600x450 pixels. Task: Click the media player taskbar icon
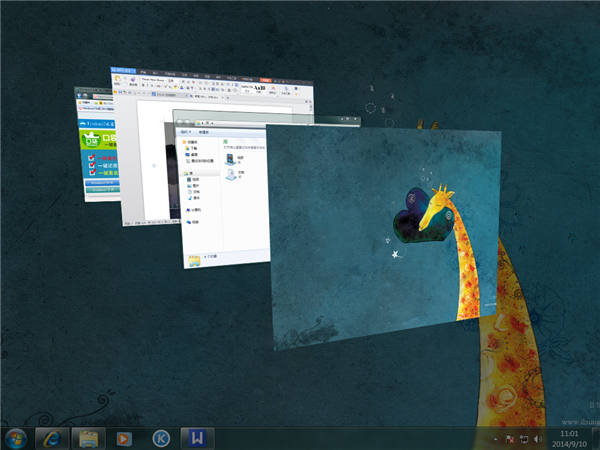[x=124, y=438]
